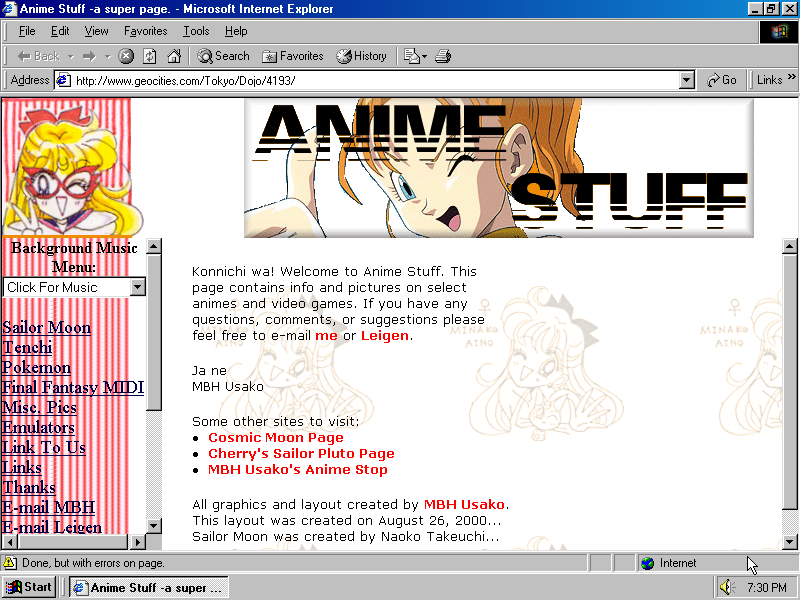Click the red Leigen e-mail link

[x=385, y=336]
